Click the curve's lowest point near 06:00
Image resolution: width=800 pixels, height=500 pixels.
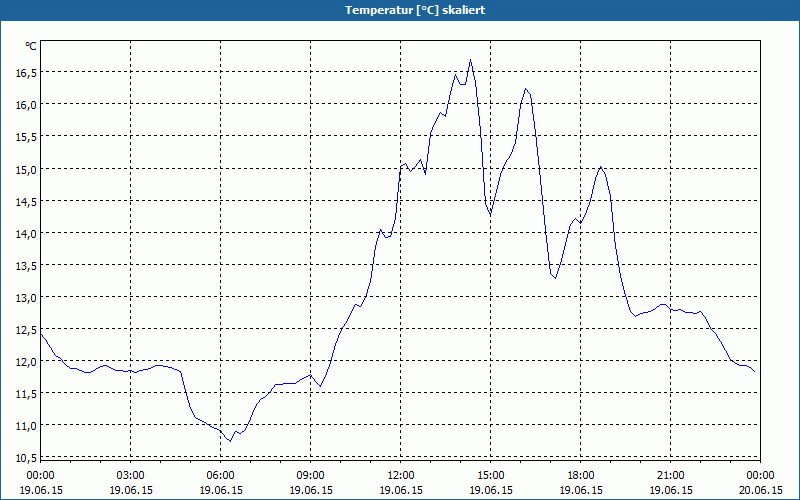coord(230,441)
